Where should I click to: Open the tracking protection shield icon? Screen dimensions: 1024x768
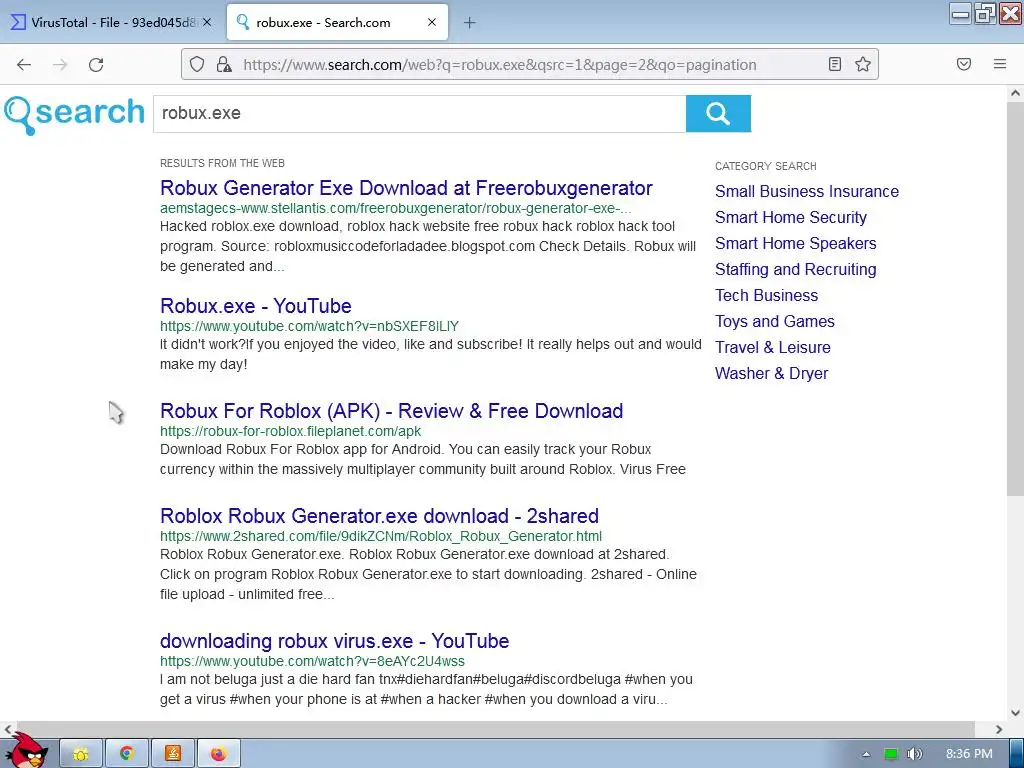click(197, 65)
